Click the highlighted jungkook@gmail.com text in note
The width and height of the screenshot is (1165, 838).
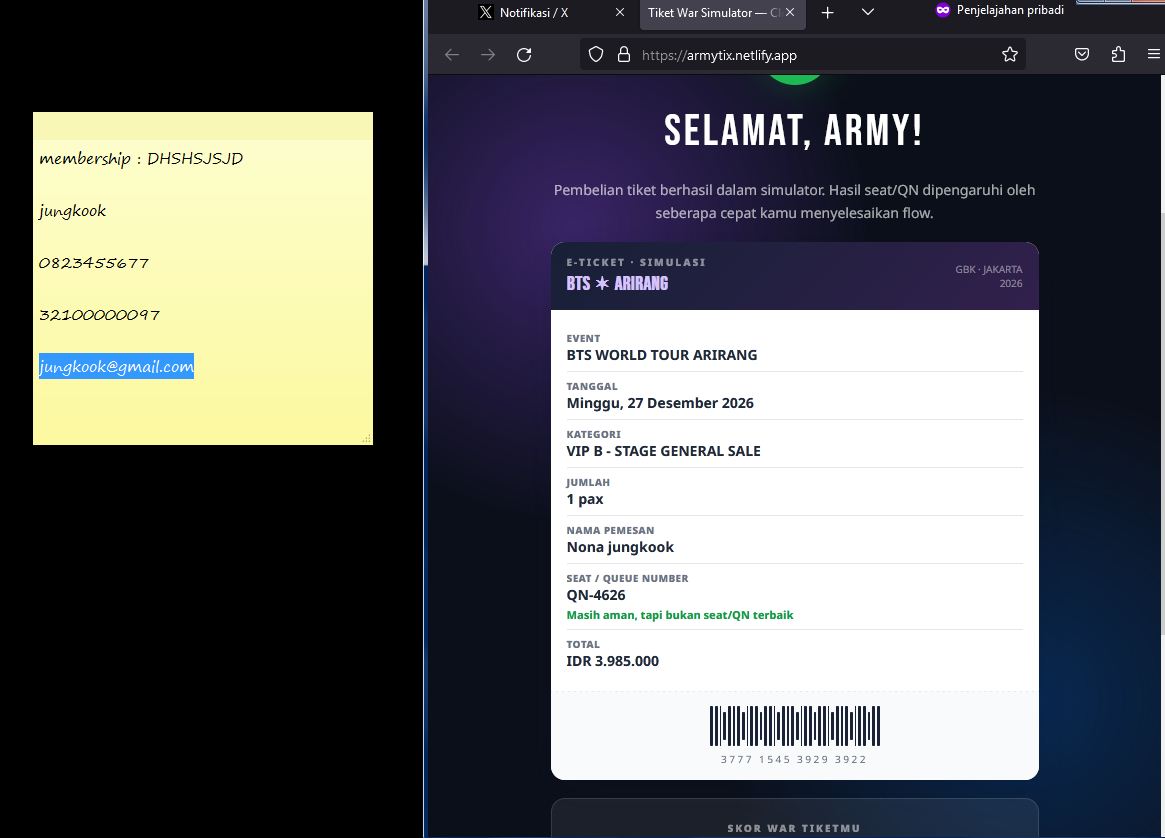(x=116, y=366)
